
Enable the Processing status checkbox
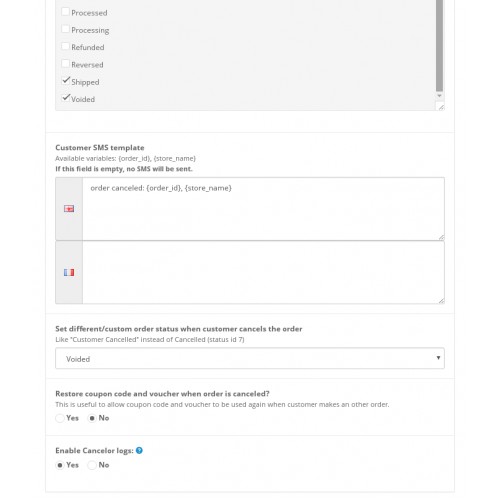coord(65,29)
